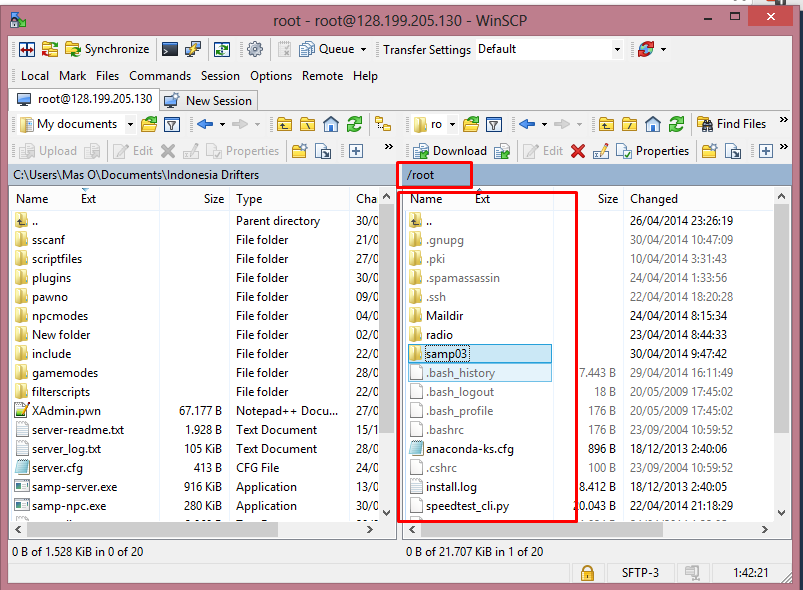Open in PuTTY icon
The width and height of the screenshot is (803, 590).
[193, 49]
